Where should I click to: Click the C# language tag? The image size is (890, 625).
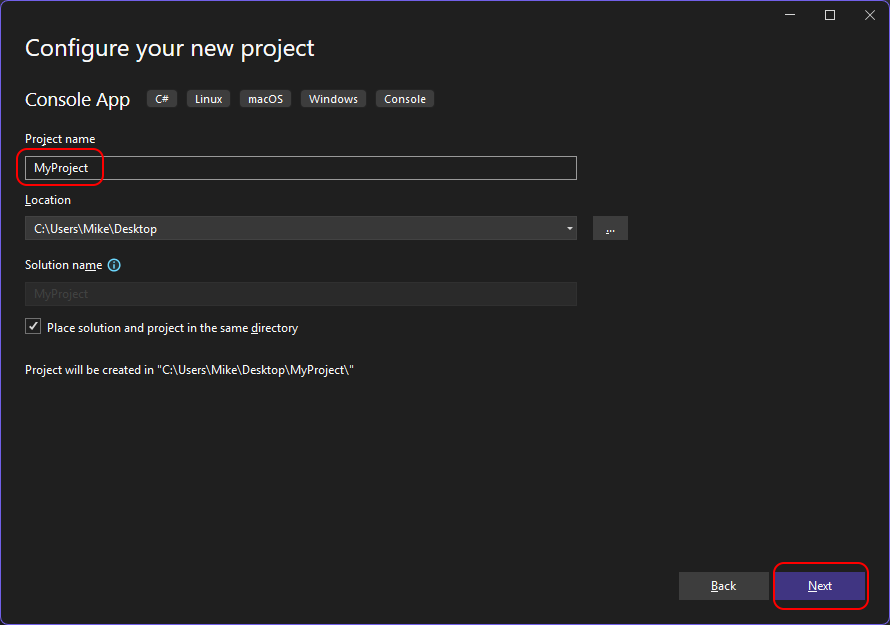click(x=162, y=99)
